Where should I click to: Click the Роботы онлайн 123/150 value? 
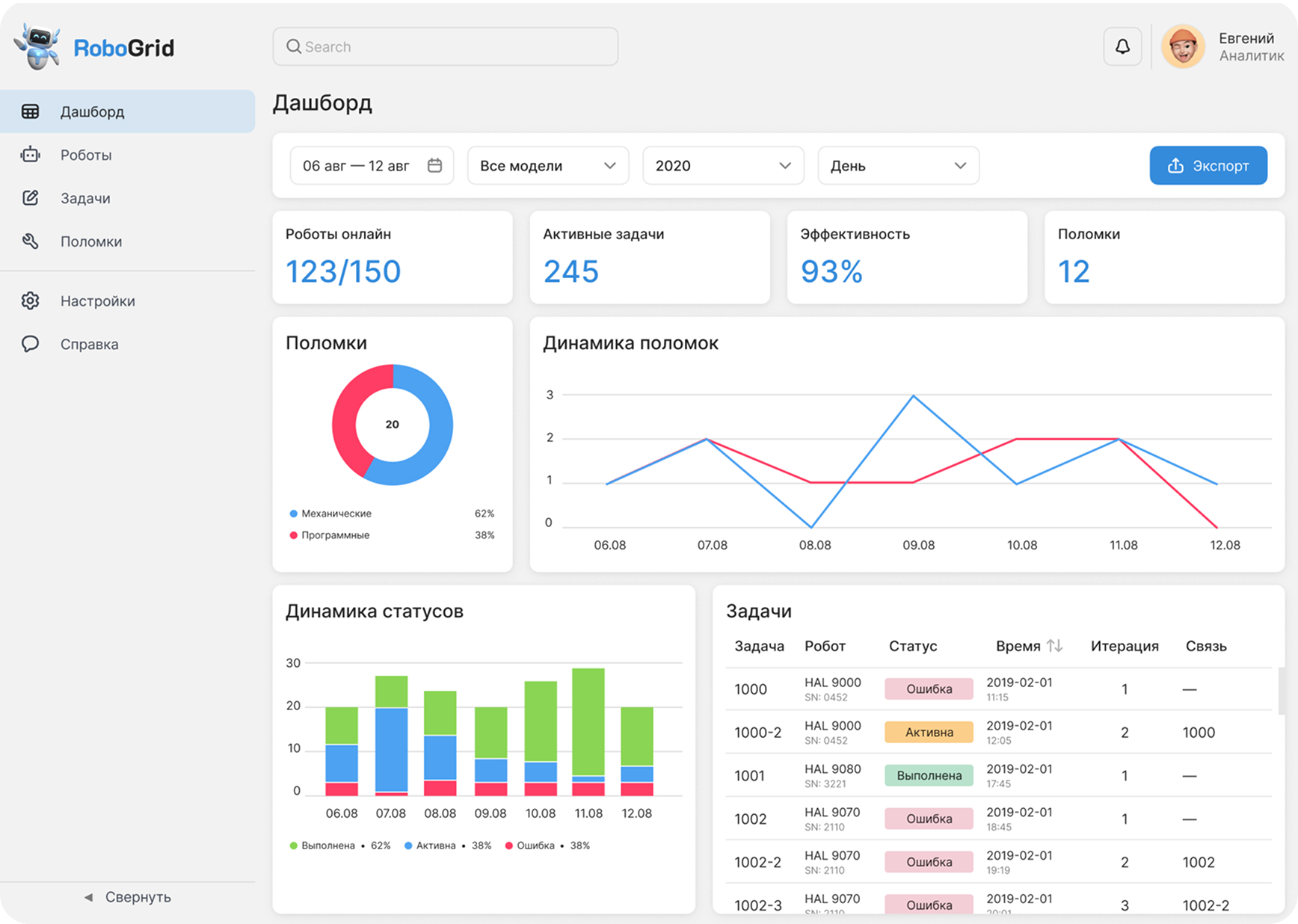point(343,271)
